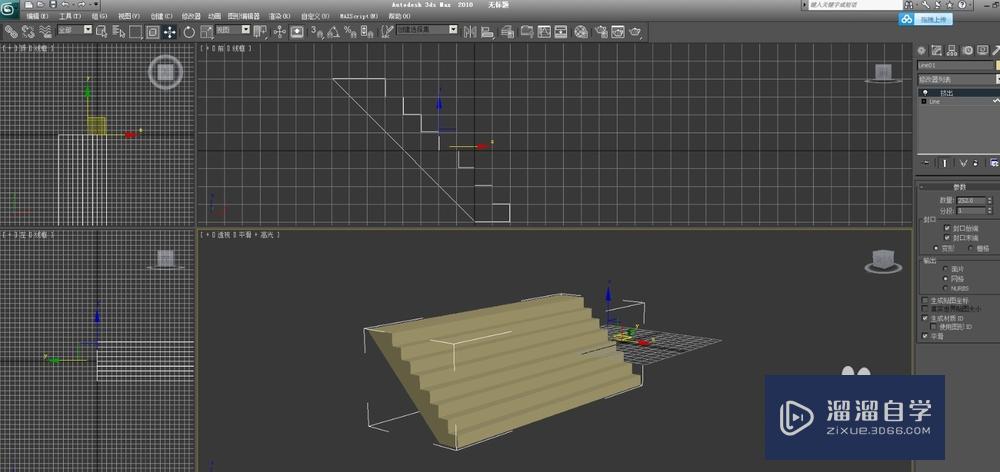Open the Quick Access toolbar customize arrow
Image resolution: width=1000 pixels, height=472 pixels.
pyautogui.click(x=96, y=4)
